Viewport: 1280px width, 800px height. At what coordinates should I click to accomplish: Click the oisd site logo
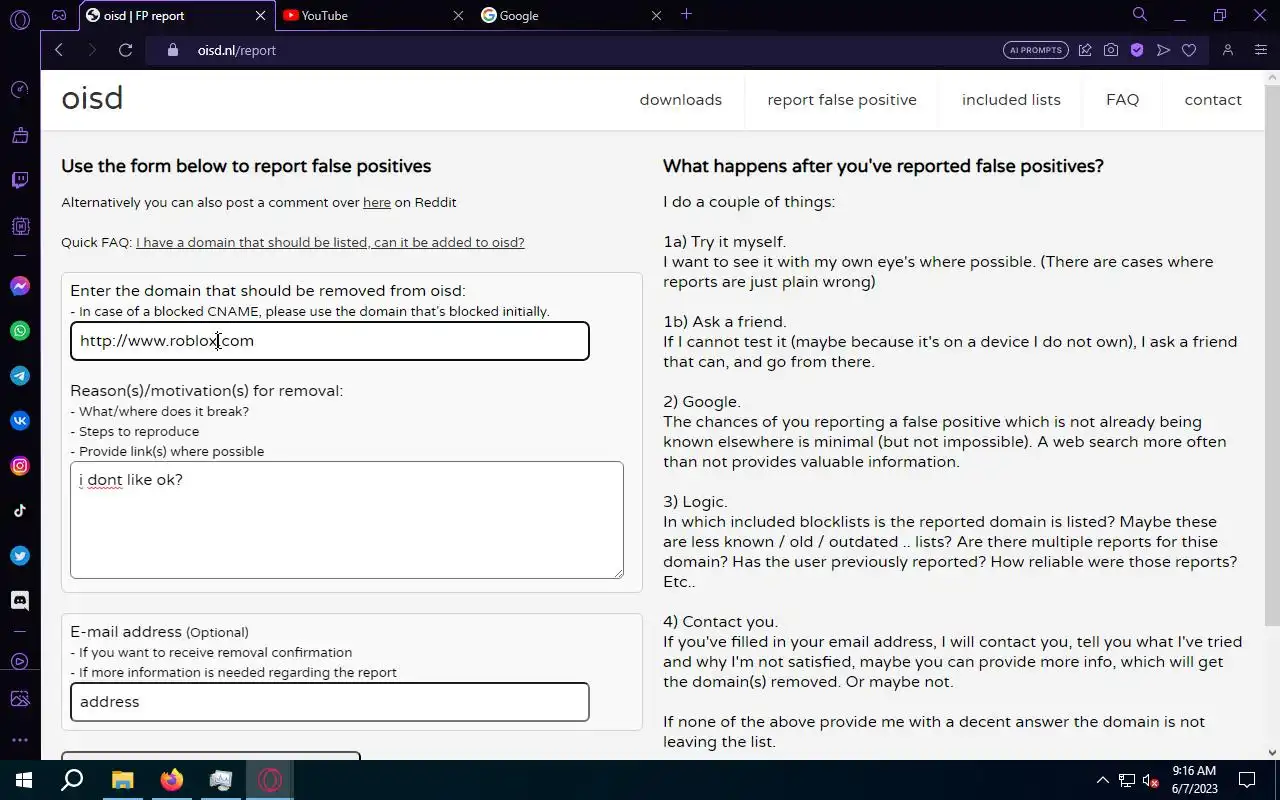[x=92, y=98]
